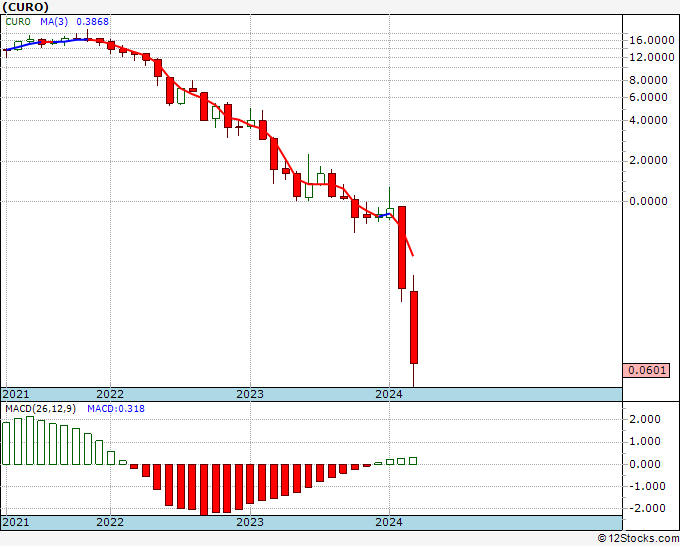
Task: Click the highlighted 0.0601 last price tag
Action: click(x=646, y=370)
